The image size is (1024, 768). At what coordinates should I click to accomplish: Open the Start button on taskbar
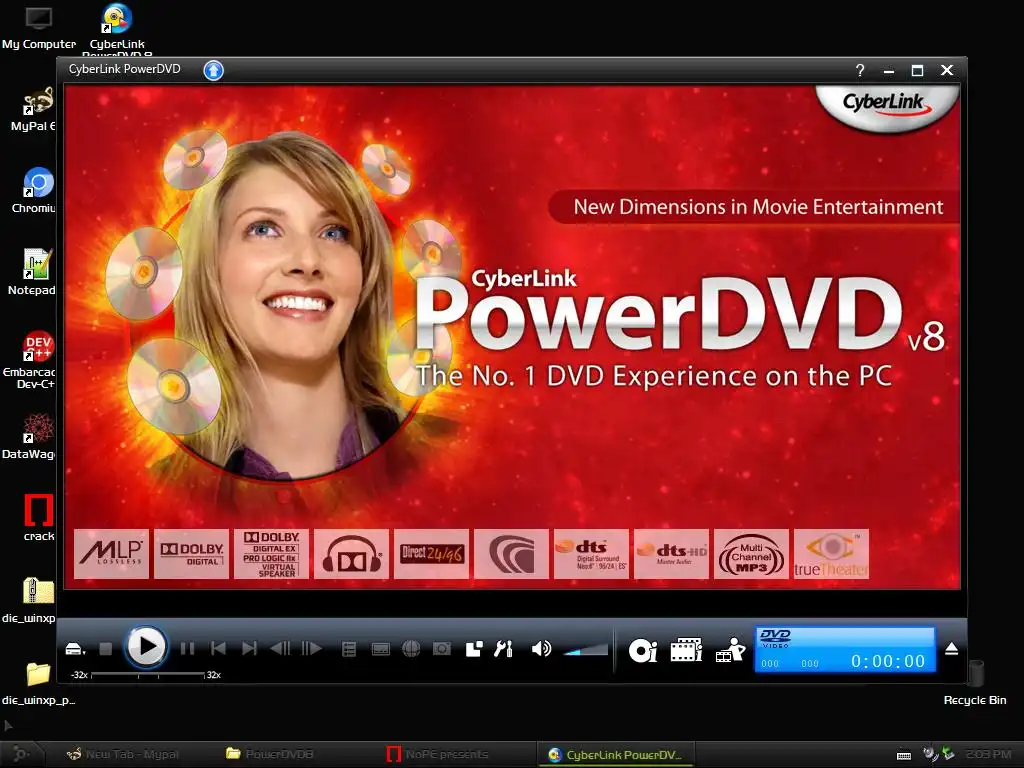pos(20,754)
